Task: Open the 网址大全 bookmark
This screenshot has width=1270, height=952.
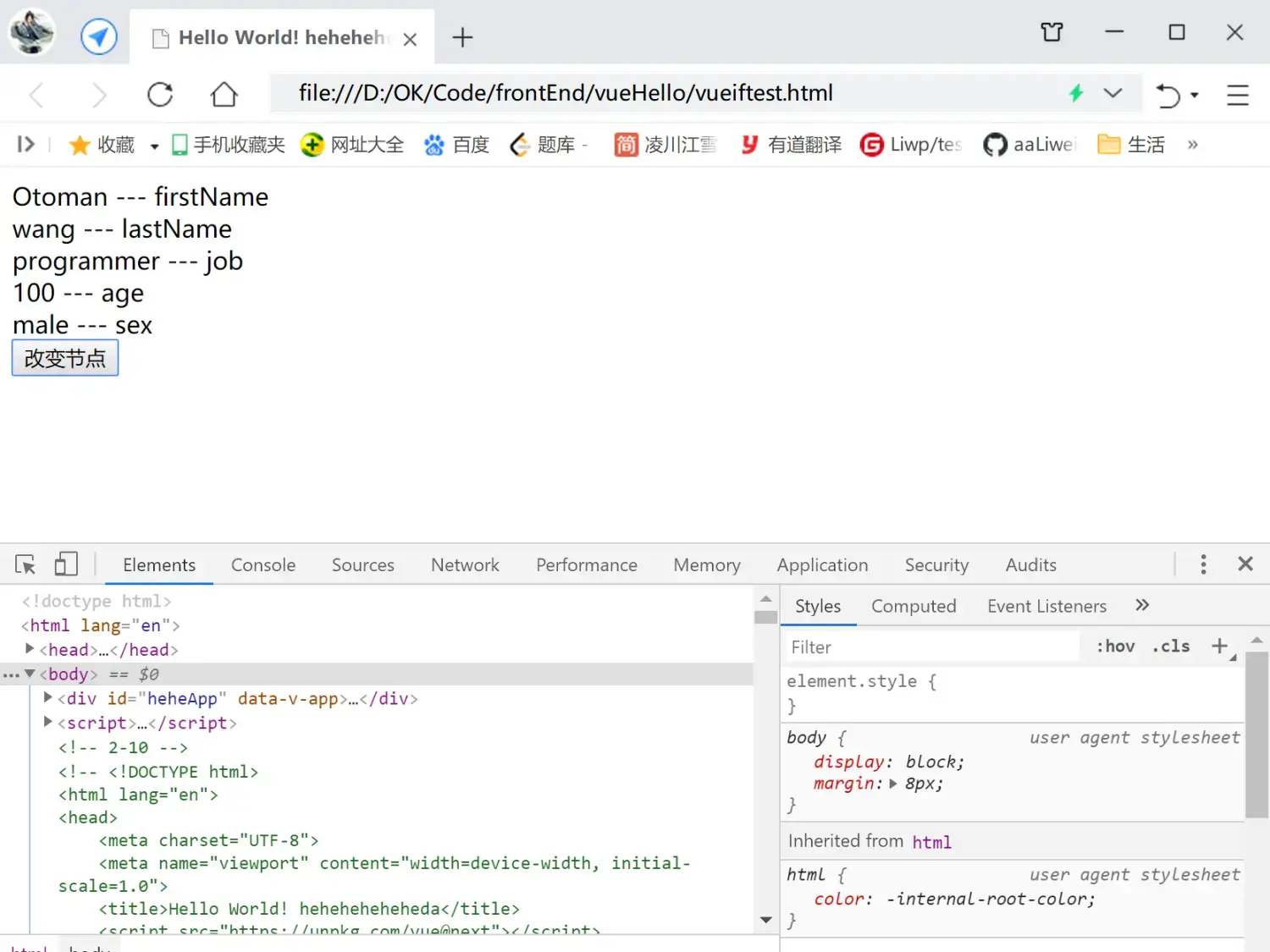Action: pyautogui.click(x=352, y=145)
